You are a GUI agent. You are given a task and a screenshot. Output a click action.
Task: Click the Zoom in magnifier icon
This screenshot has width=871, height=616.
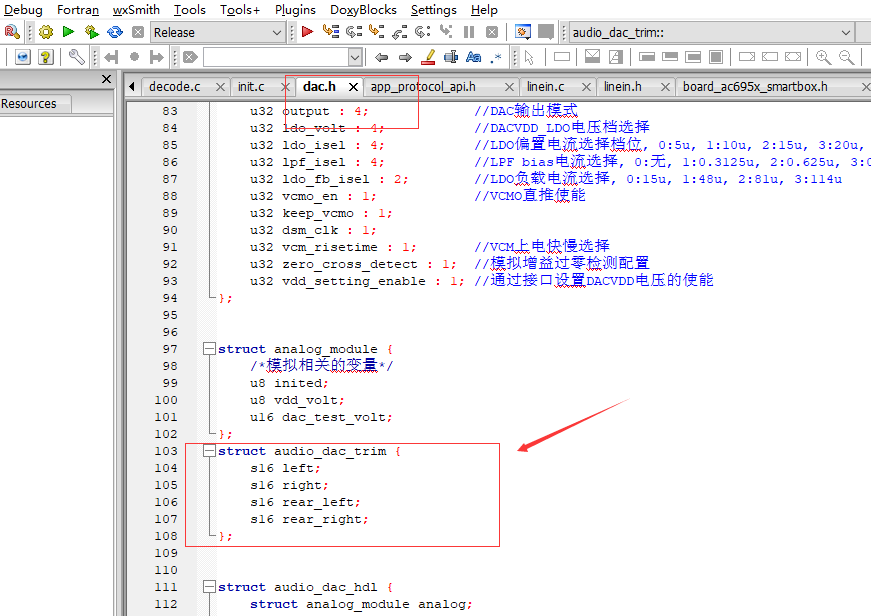point(823,57)
